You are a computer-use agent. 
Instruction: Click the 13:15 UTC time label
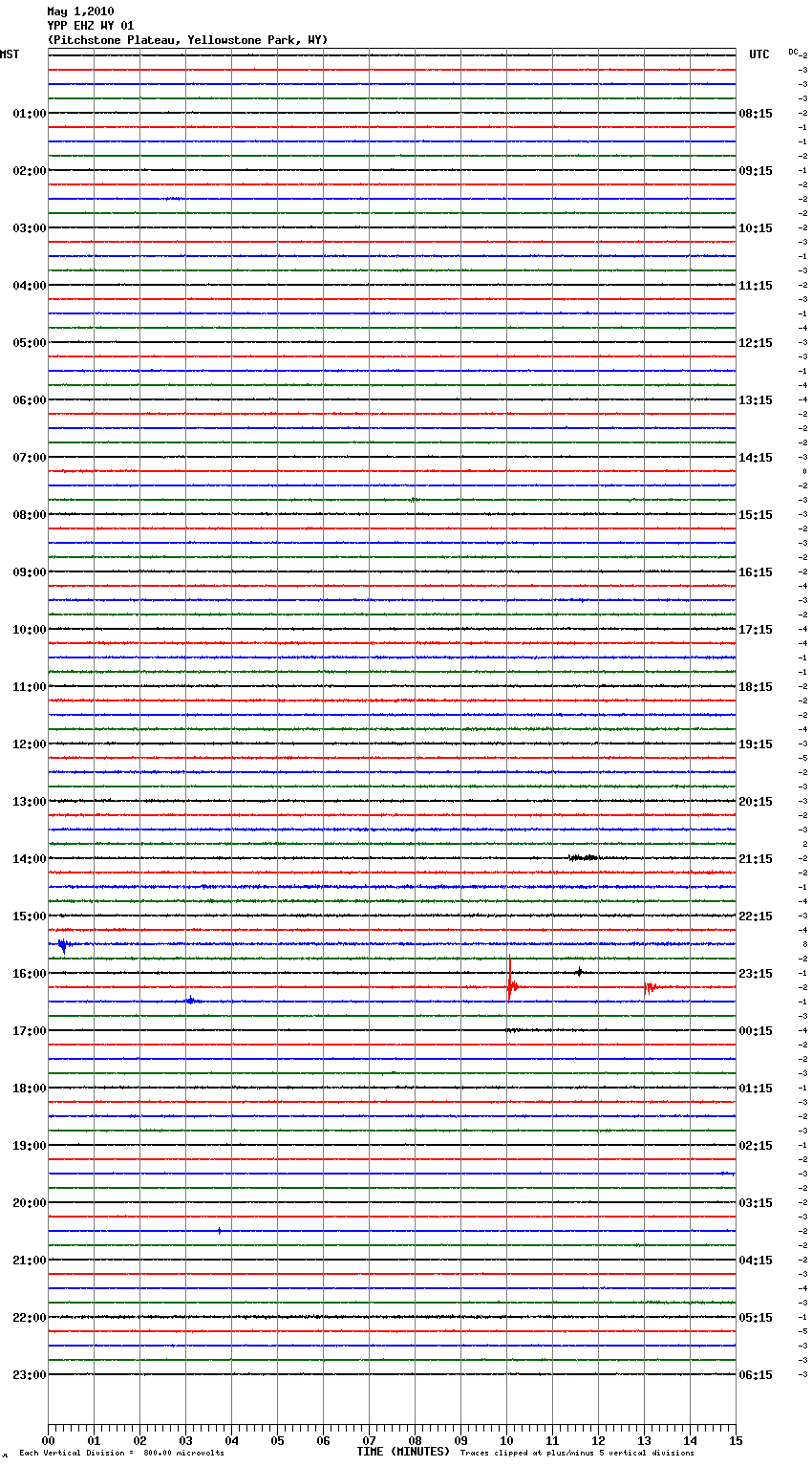[756, 400]
